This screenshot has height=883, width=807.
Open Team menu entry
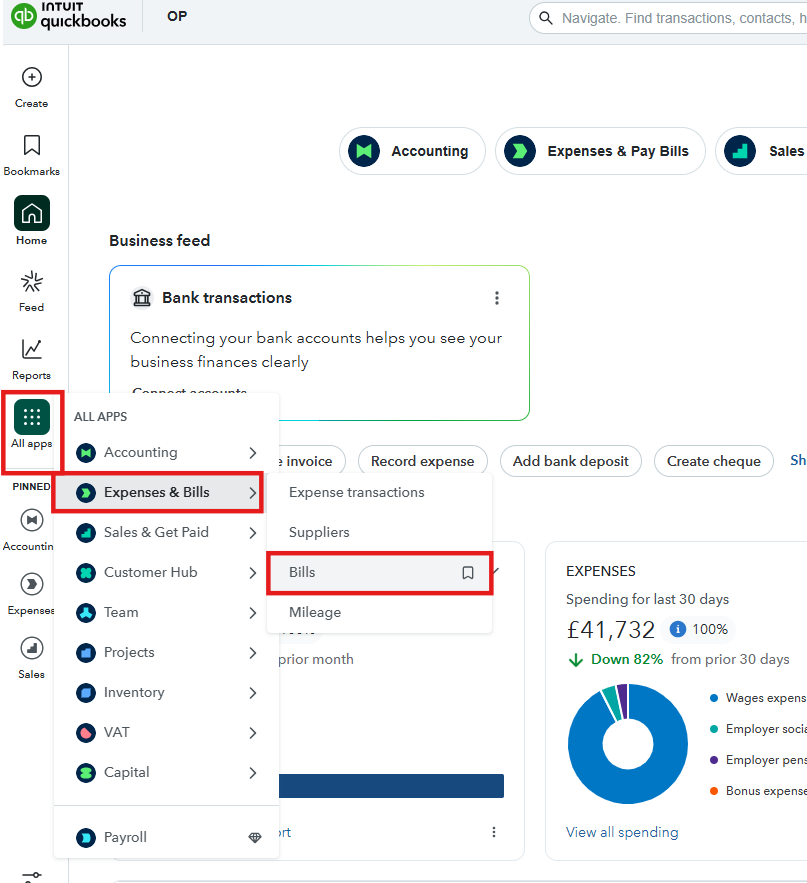tap(167, 613)
